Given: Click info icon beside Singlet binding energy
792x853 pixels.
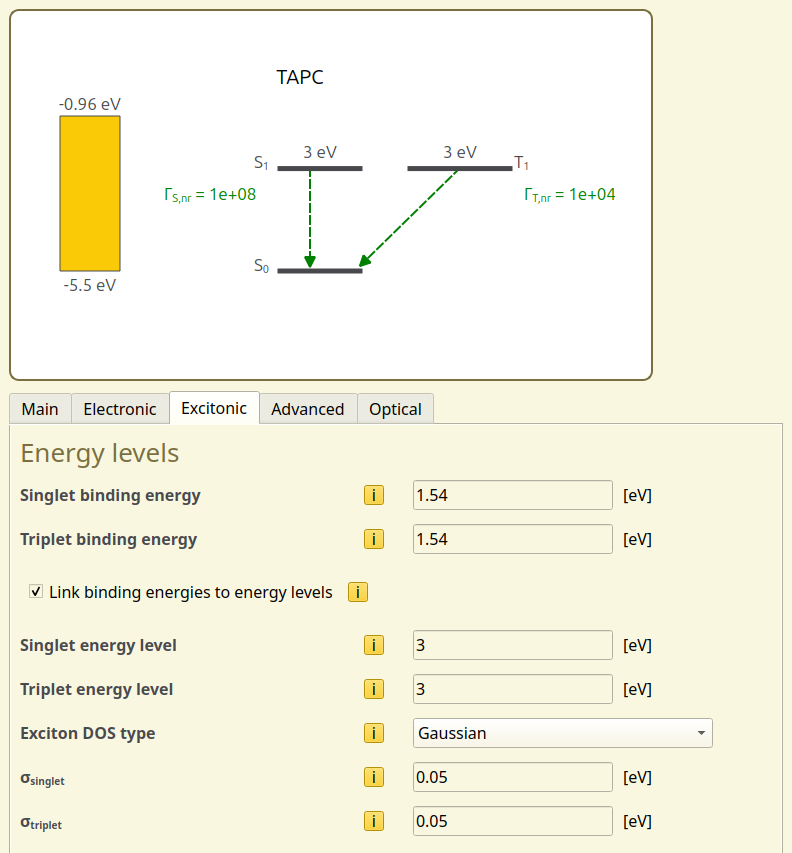Looking at the screenshot, I should pyautogui.click(x=373, y=496).
